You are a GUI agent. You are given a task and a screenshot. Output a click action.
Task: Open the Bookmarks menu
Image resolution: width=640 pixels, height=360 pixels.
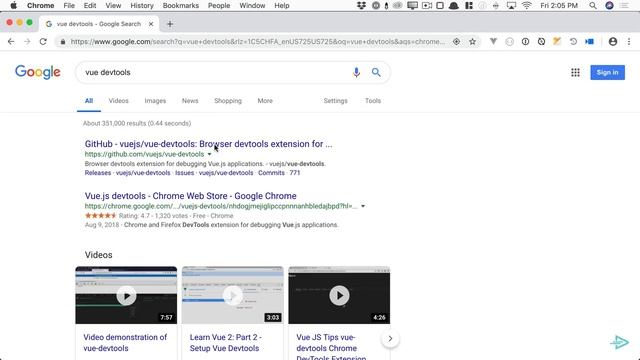pos(180,6)
